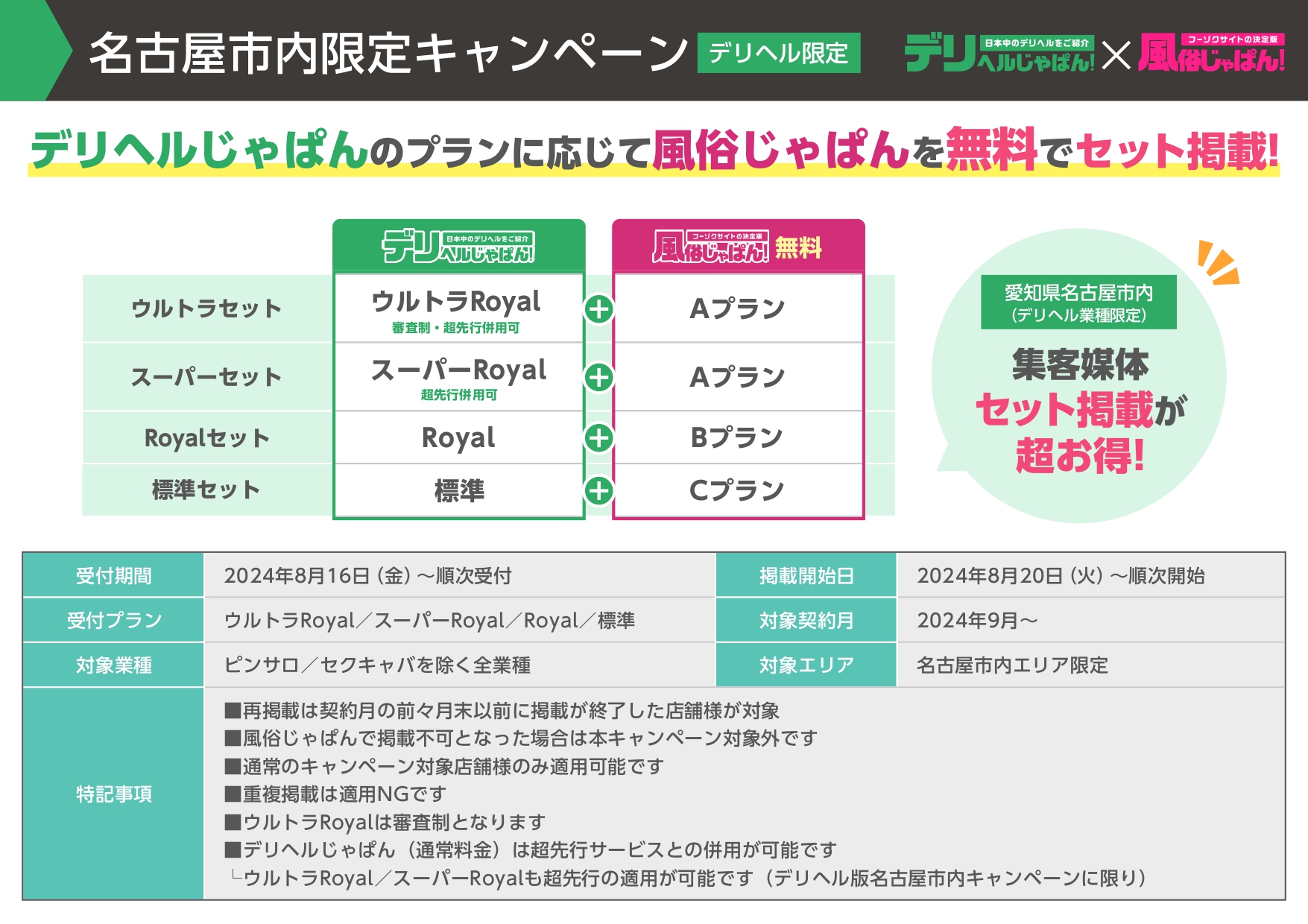Click the 風俗じゃぱん logo in the top header

tap(1212, 54)
